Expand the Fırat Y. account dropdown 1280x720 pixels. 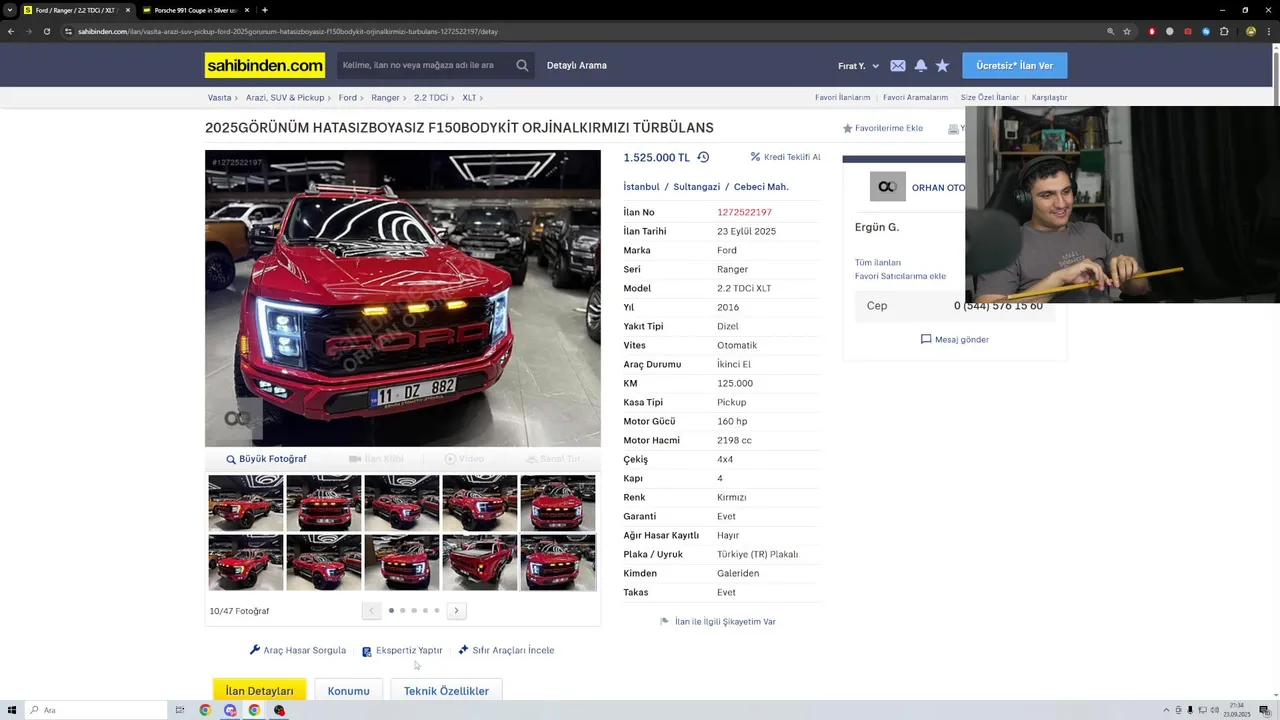858,66
